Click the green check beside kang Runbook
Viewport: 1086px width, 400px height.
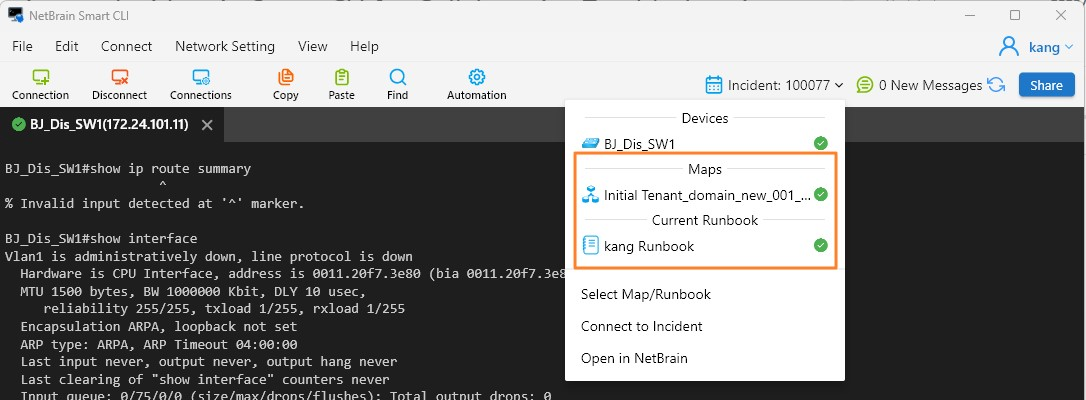(821, 245)
